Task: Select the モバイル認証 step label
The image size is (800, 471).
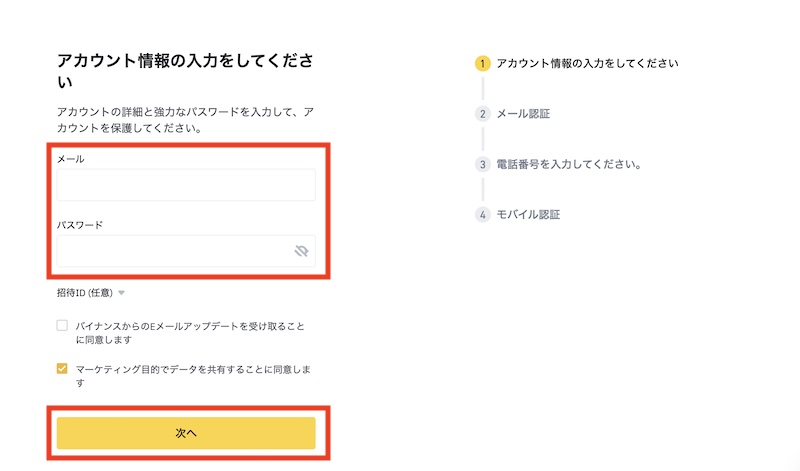Action: (x=528, y=214)
